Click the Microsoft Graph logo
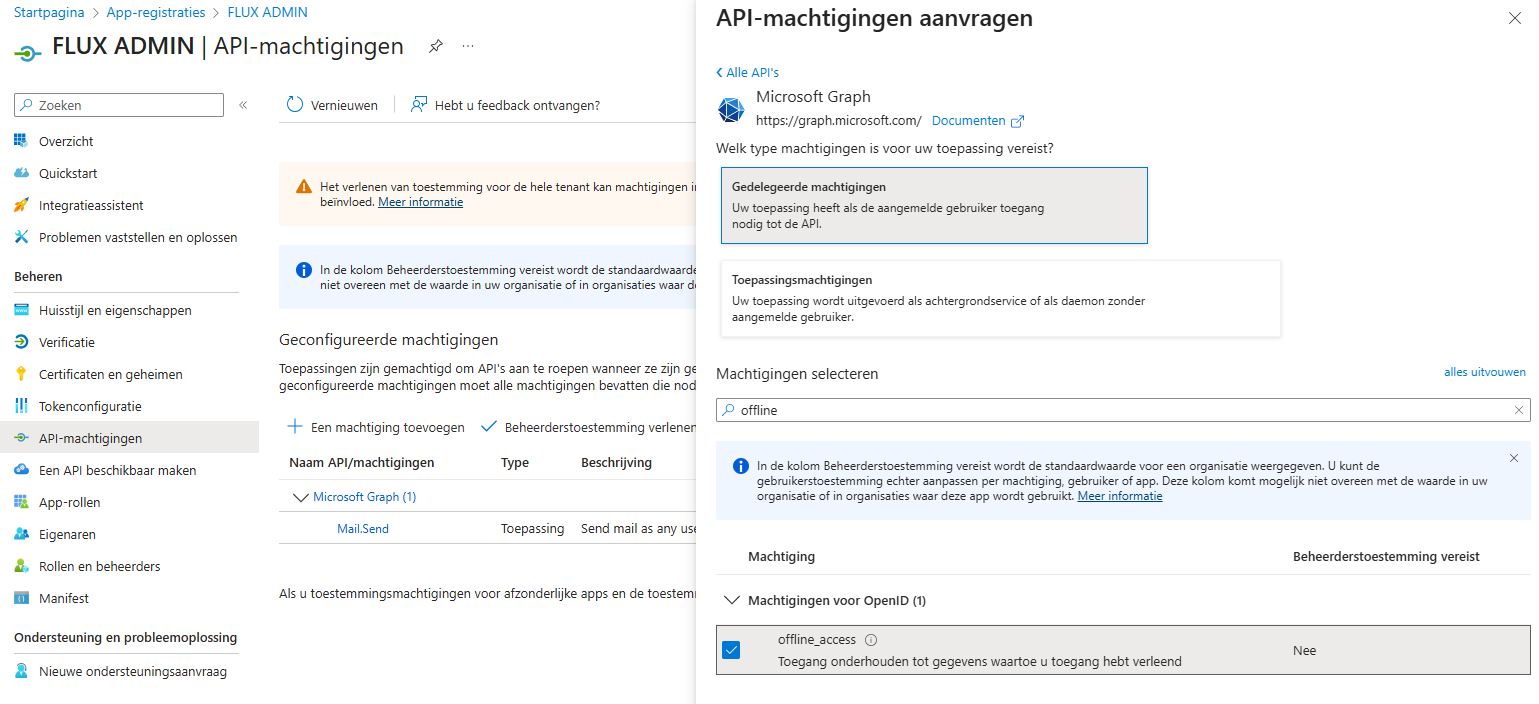This screenshot has width=1539, height=704. point(731,110)
